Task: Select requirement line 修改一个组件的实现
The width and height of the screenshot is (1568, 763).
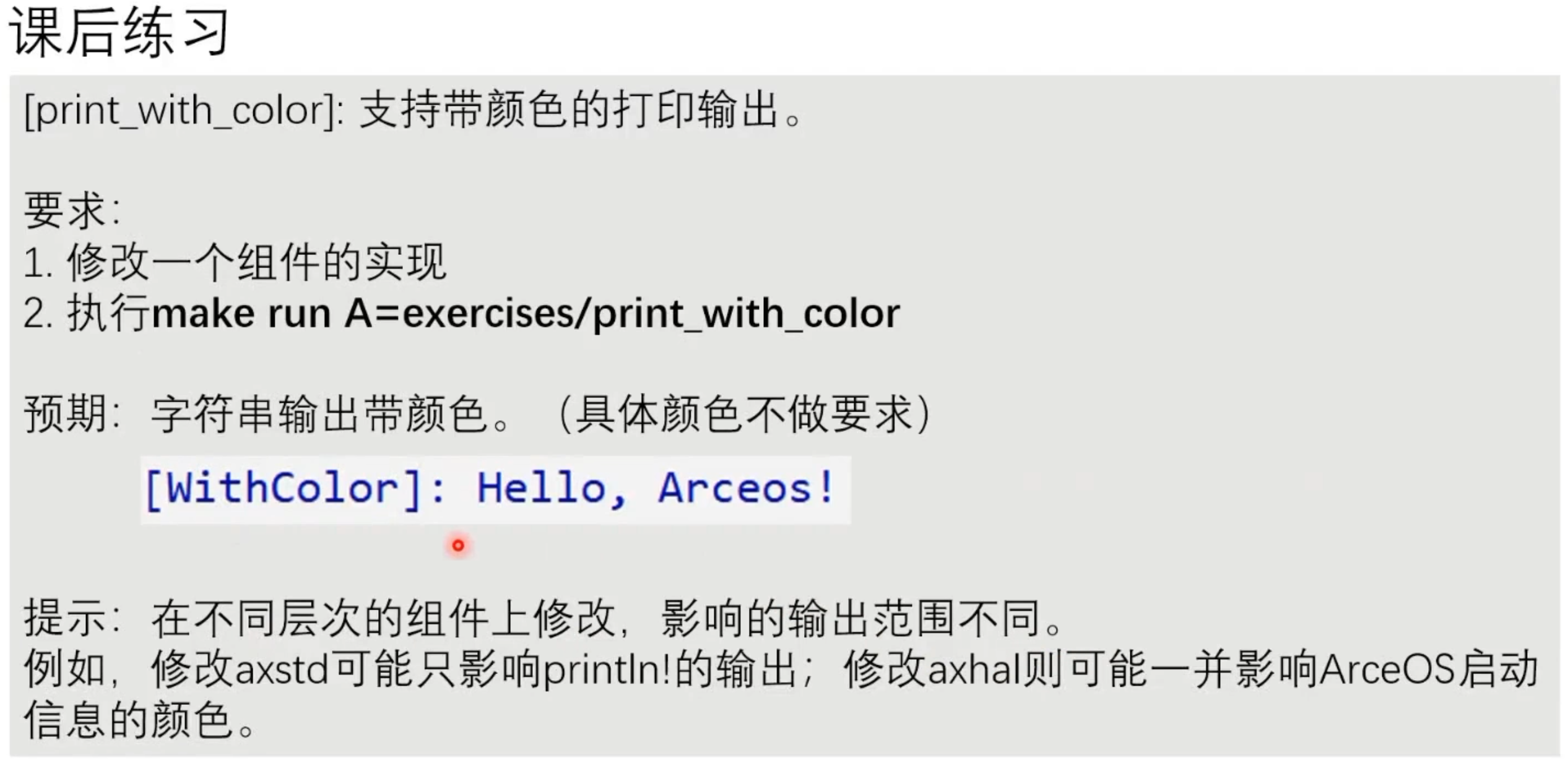Action: 256,262
